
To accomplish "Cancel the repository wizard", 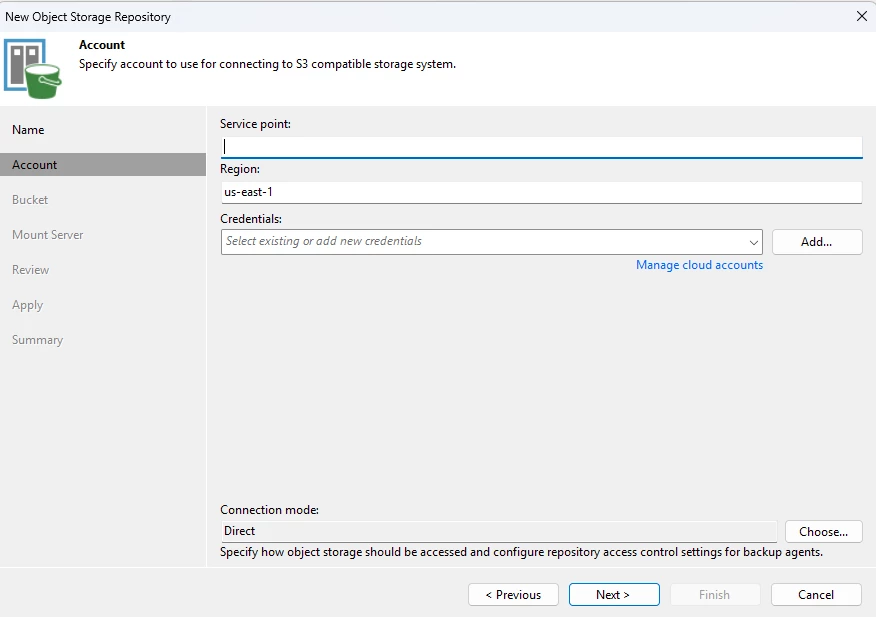I will point(816,595).
